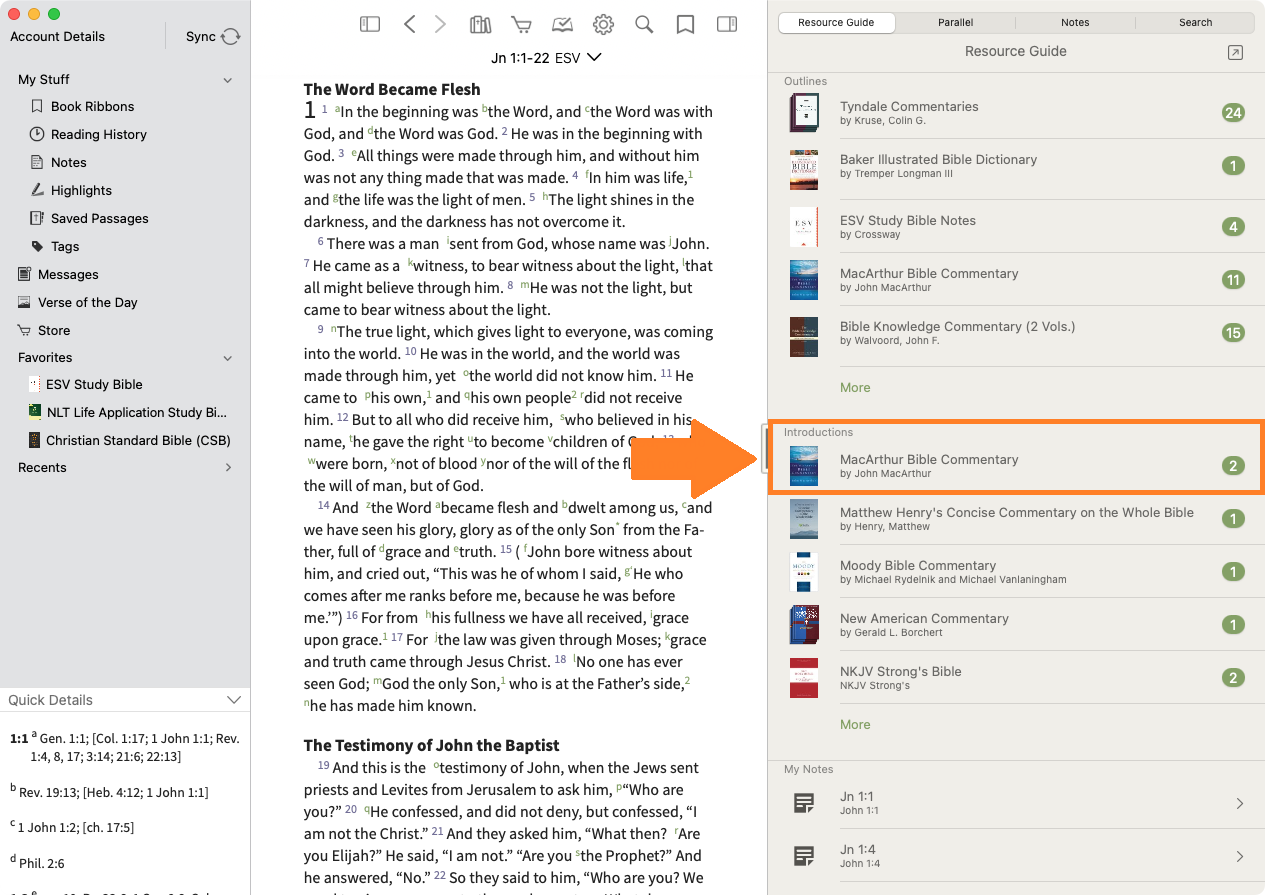Switch to the Notes tab

pyautogui.click(x=1075, y=22)
